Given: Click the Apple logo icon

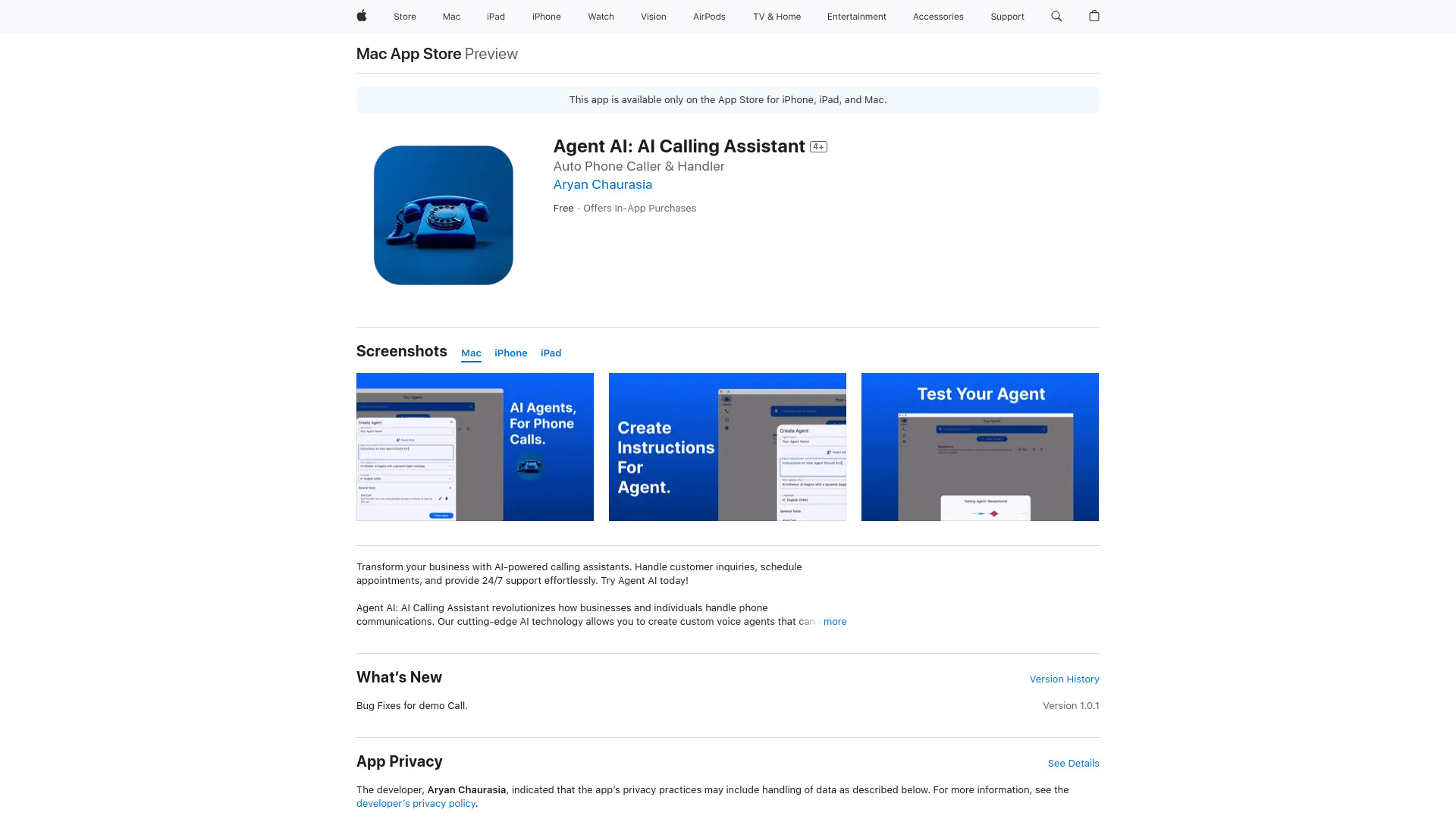Looking at the screenshot, I should [361, 16].
